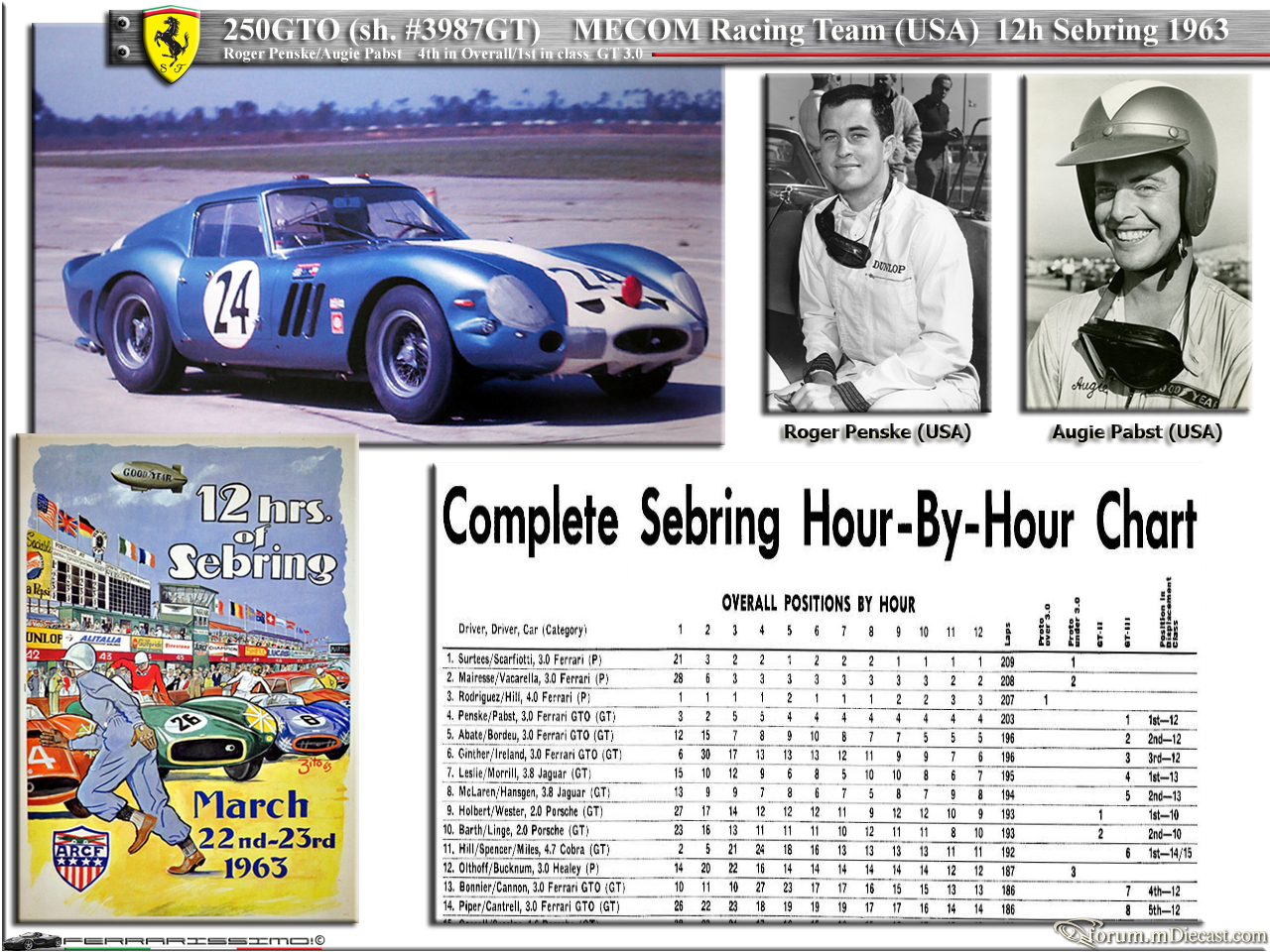Screen dimensions: 1270x952
Task: Click the laps value '209'
Action: tap(1008, 661)
